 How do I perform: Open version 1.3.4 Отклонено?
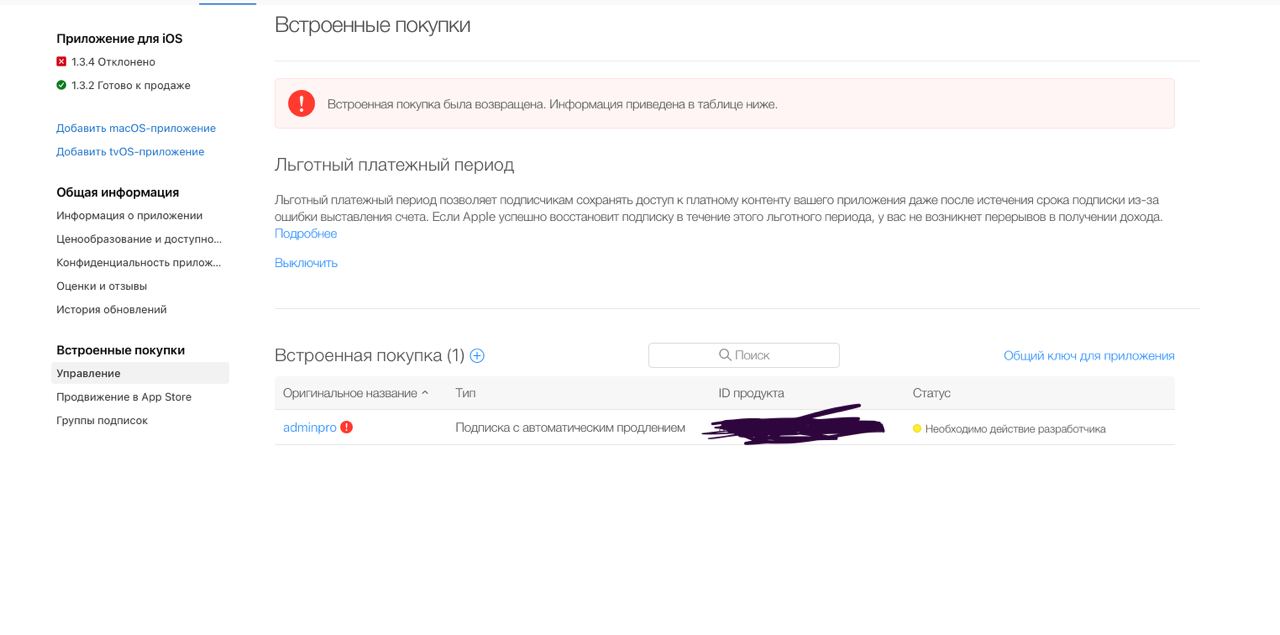(x=113, y=62)
